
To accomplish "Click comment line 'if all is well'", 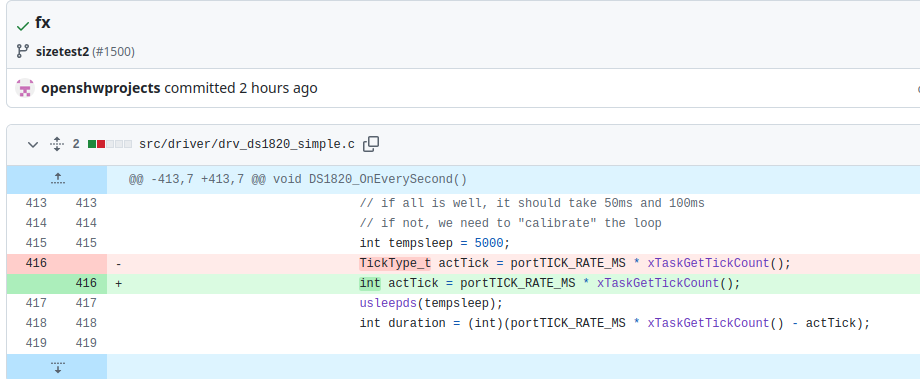I will pos(532,204).
